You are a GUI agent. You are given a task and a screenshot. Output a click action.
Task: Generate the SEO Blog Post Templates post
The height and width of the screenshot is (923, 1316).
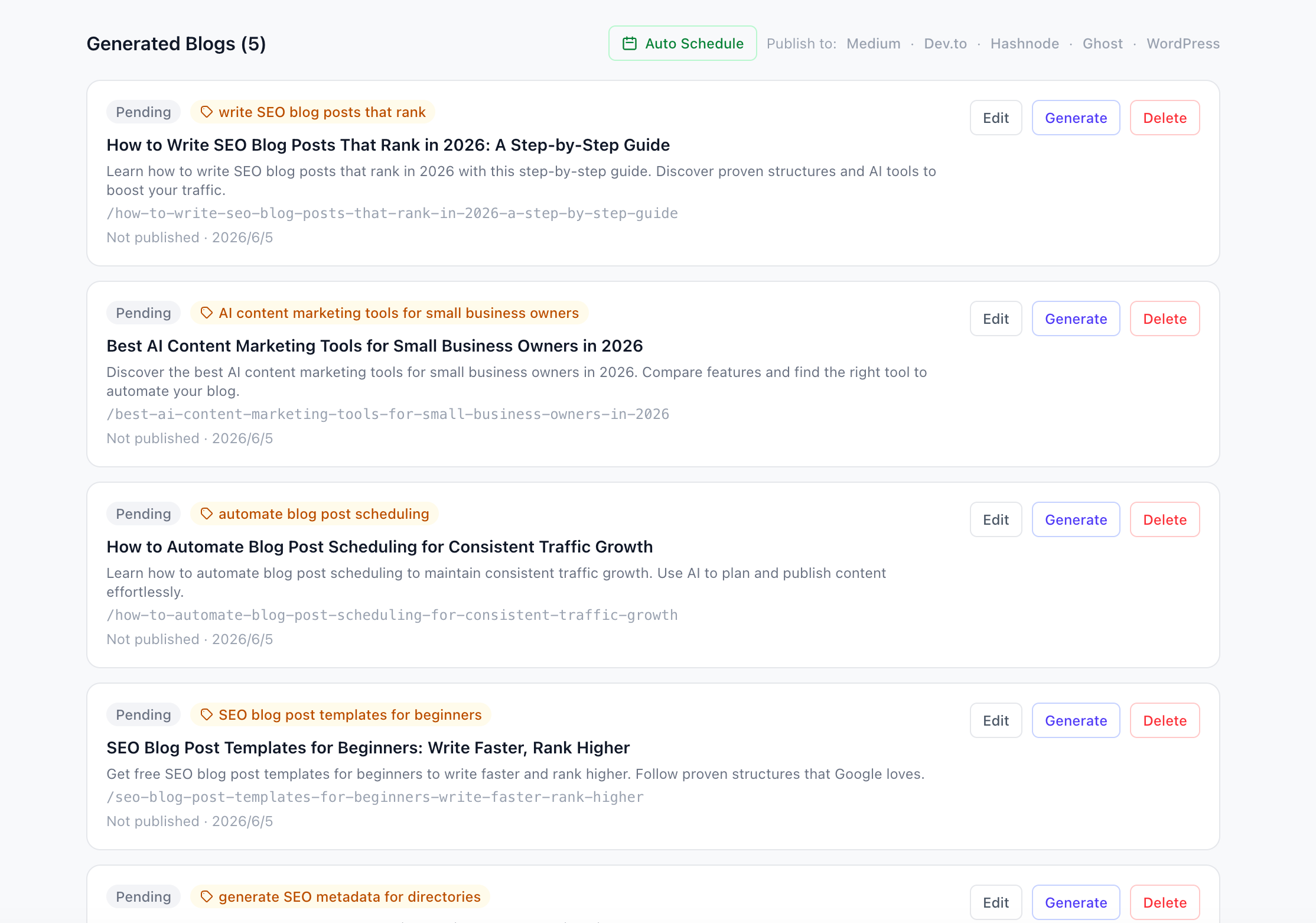(1076, 720)
